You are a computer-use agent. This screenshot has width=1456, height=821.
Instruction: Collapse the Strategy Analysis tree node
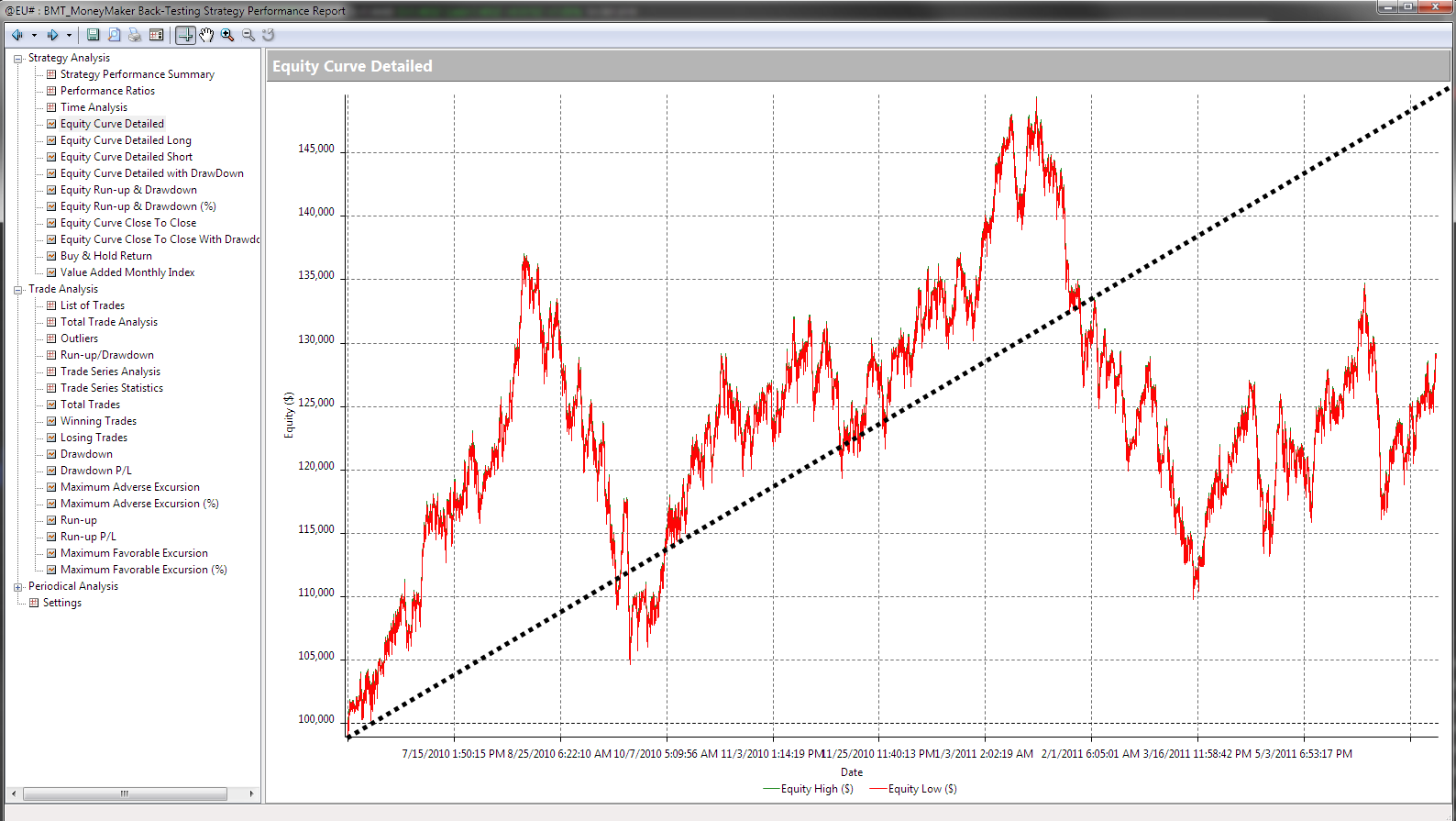[x=17, y=58]
